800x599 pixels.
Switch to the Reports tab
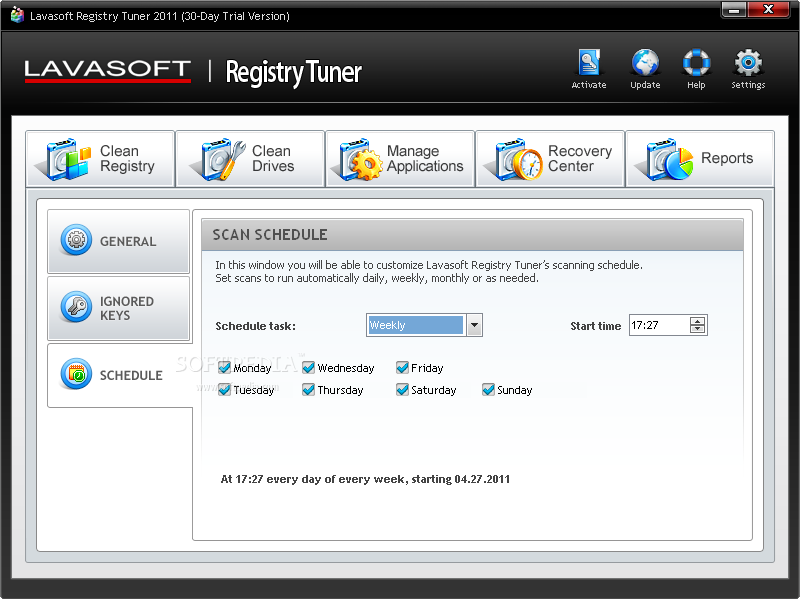click(700, 159)
